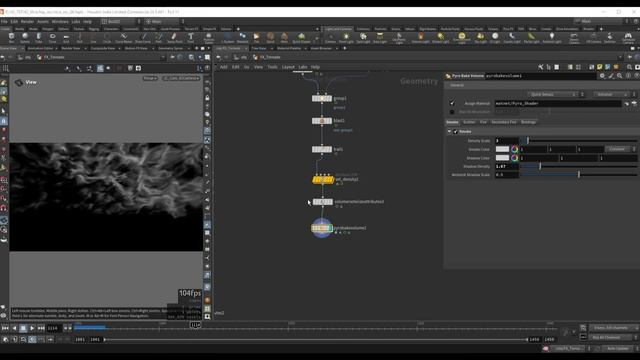
Task: Select the Font shelf tool
Action: point(191,38)
